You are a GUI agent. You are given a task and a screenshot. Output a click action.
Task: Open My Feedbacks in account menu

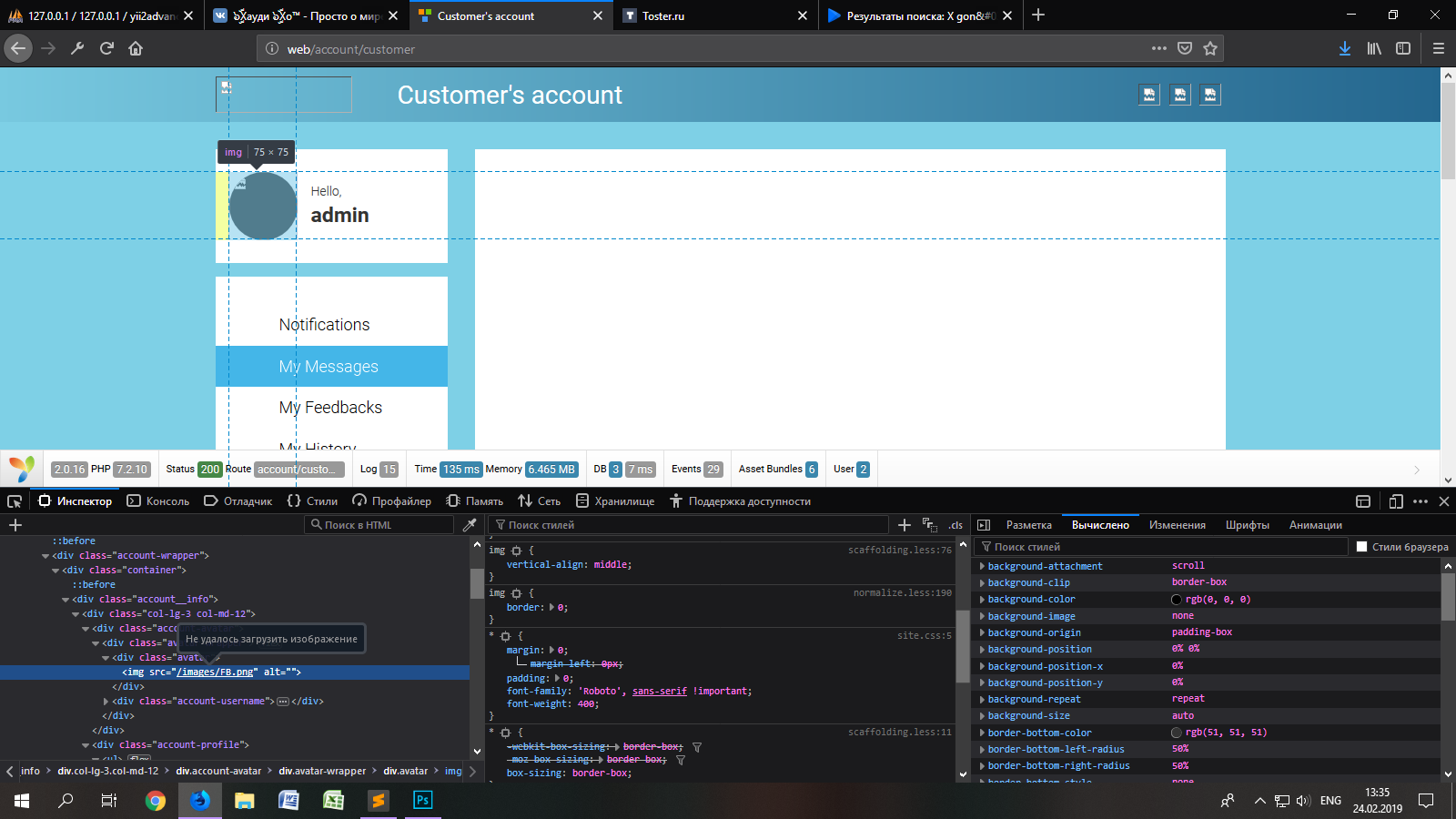tap(330, 408)
